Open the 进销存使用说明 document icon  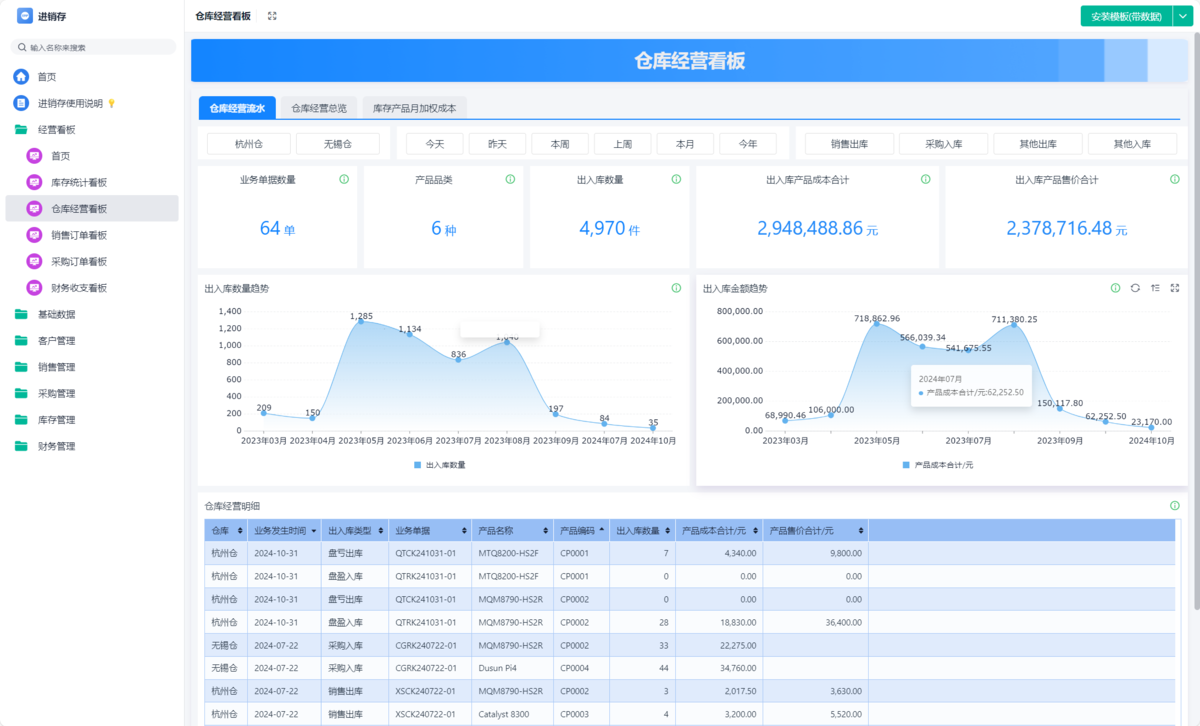21,103
